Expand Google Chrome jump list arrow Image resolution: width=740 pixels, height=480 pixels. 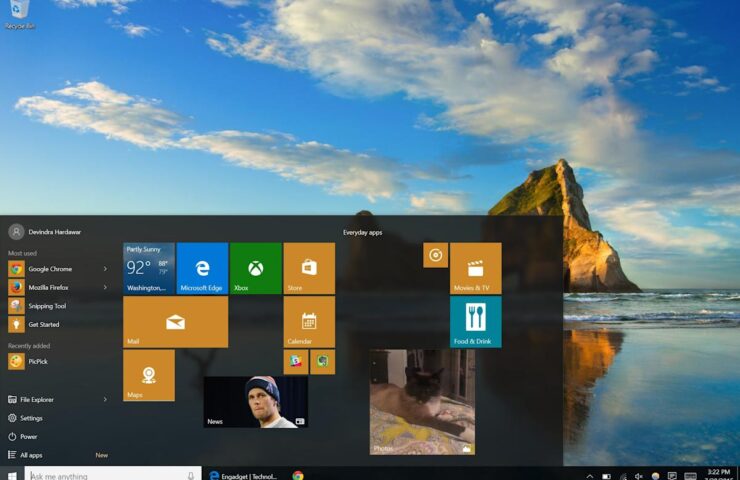[x=105, y=269]
